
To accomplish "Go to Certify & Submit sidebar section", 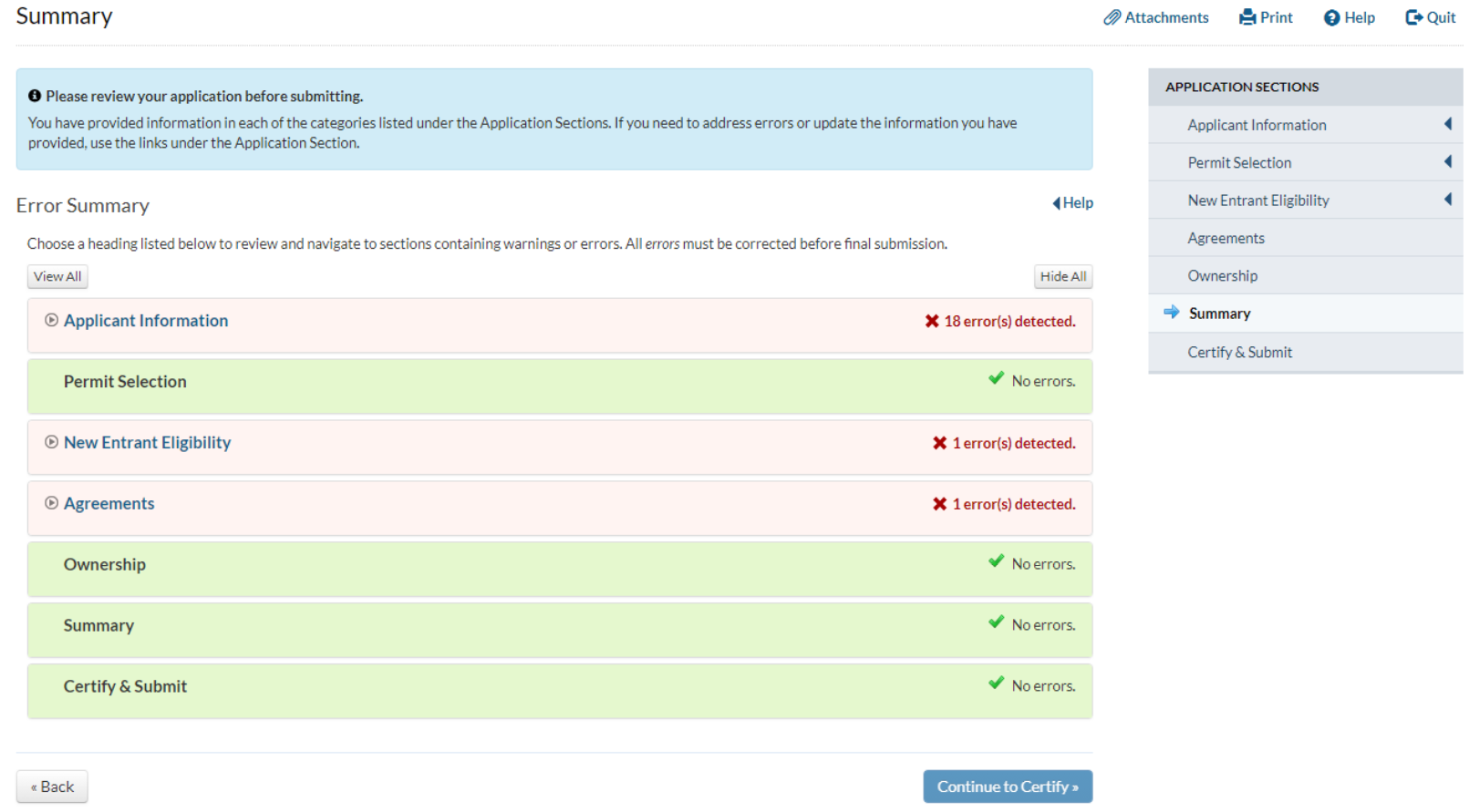I will pyautogui.click(x=1239, y=353).
